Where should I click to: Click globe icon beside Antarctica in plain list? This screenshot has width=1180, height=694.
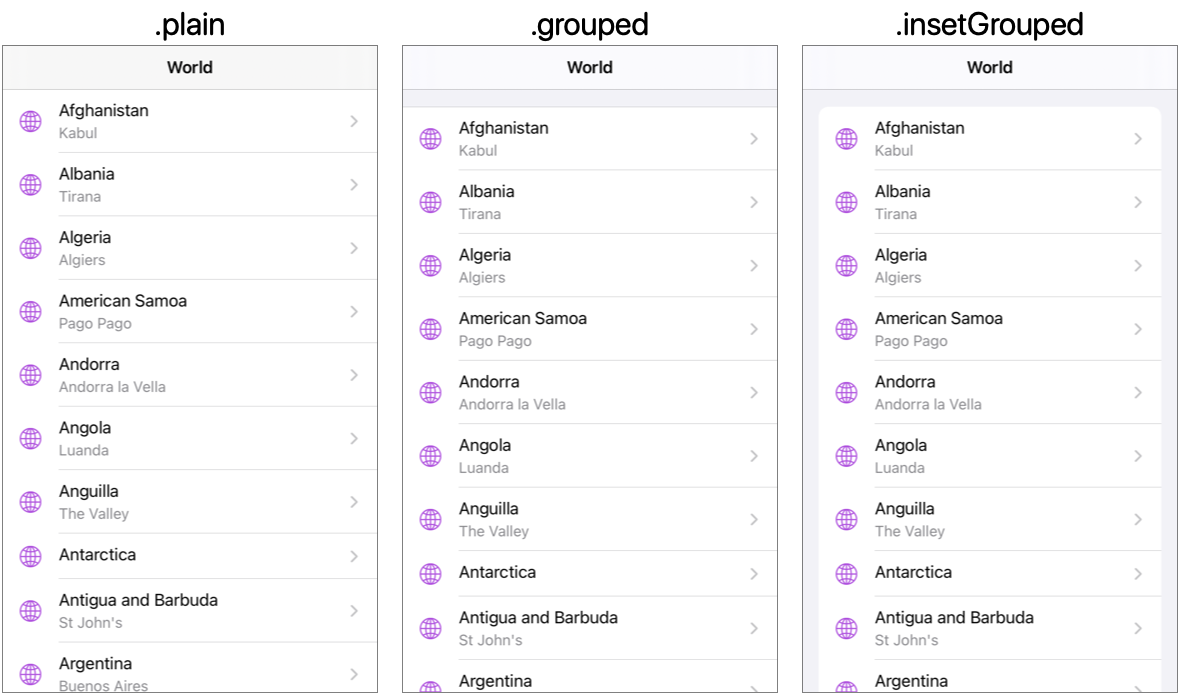pyautogui.click(x=31, y=556)
